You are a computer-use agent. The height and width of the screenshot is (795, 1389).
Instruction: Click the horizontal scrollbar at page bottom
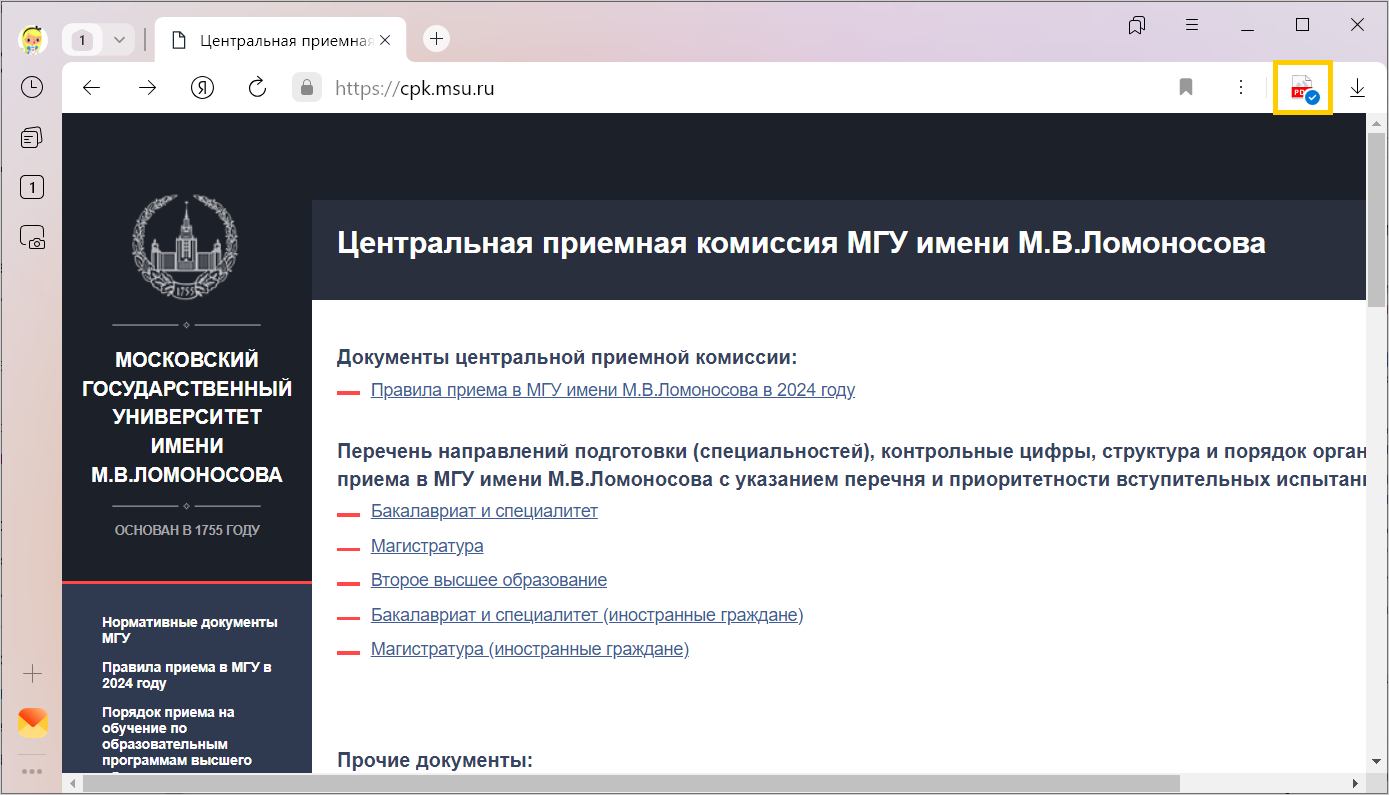click(x=630, y=782)
